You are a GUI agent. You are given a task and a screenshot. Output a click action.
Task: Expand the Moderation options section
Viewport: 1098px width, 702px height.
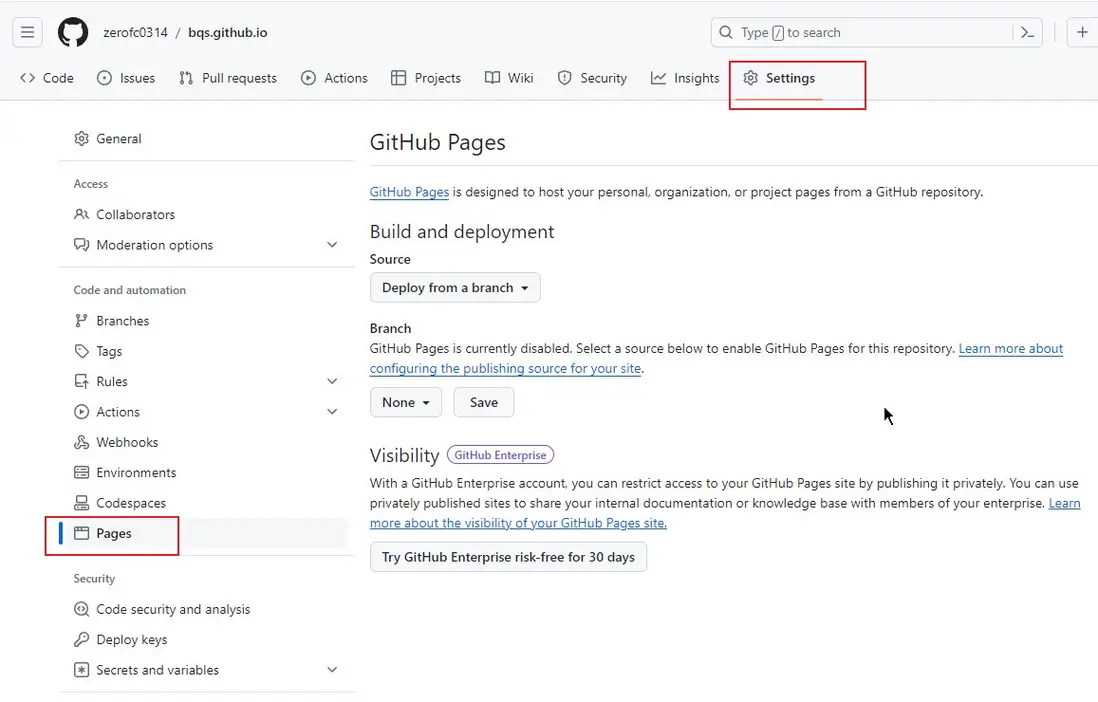tap(332, 245)
